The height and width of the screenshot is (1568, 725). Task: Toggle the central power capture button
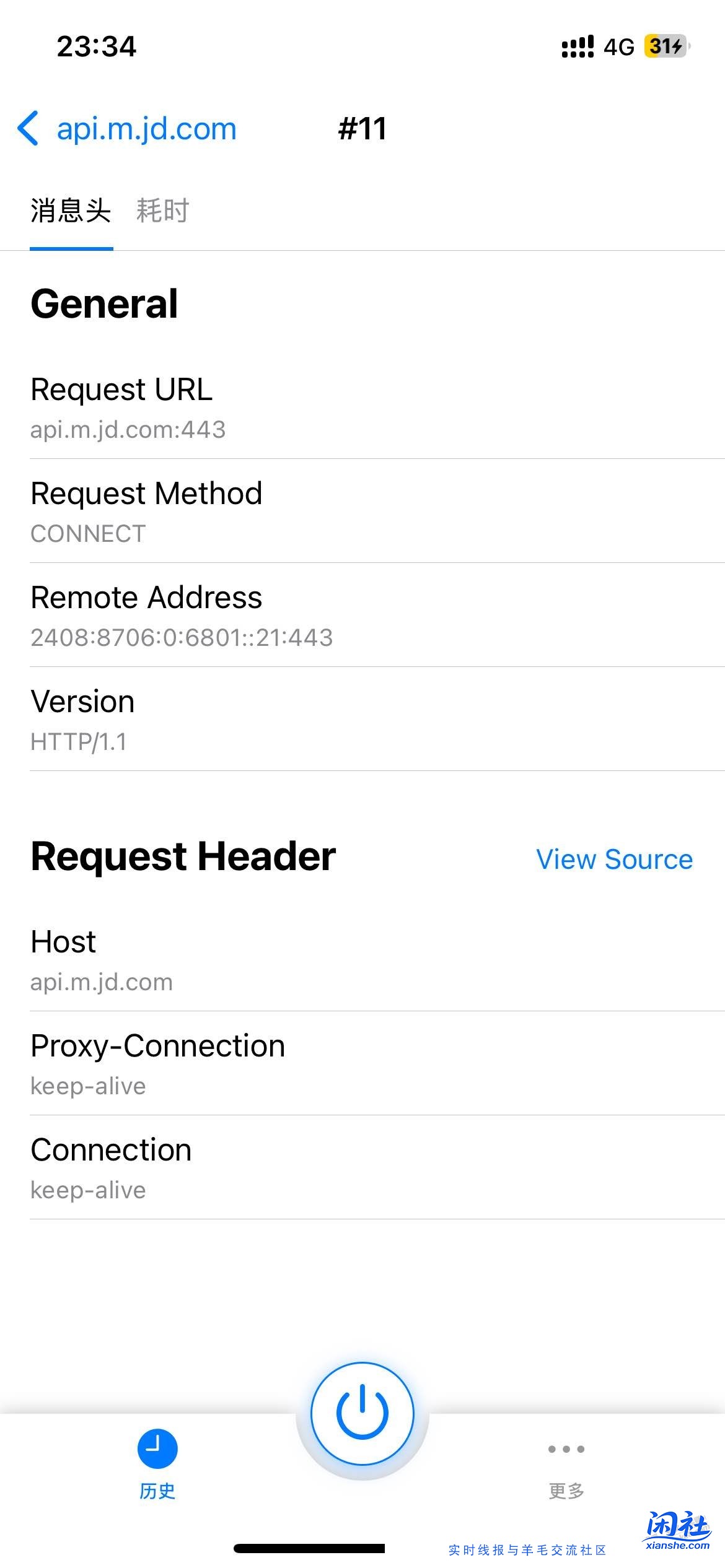[x=362, y=1413]
